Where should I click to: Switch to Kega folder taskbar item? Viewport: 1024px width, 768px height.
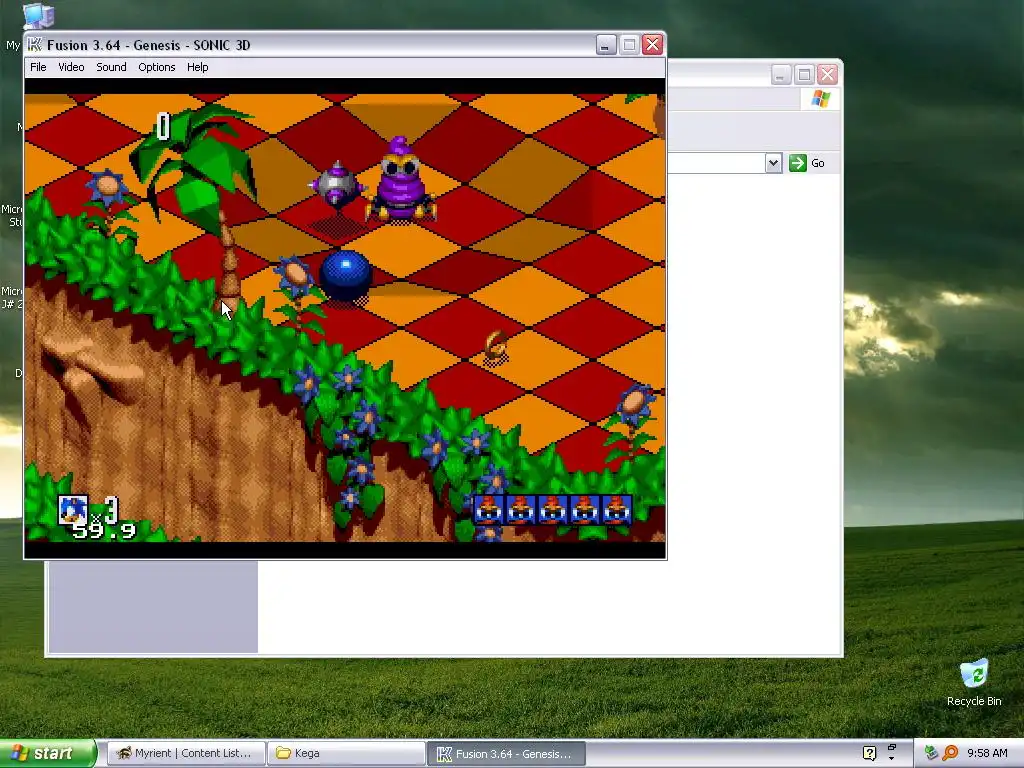tap(346, 754)
